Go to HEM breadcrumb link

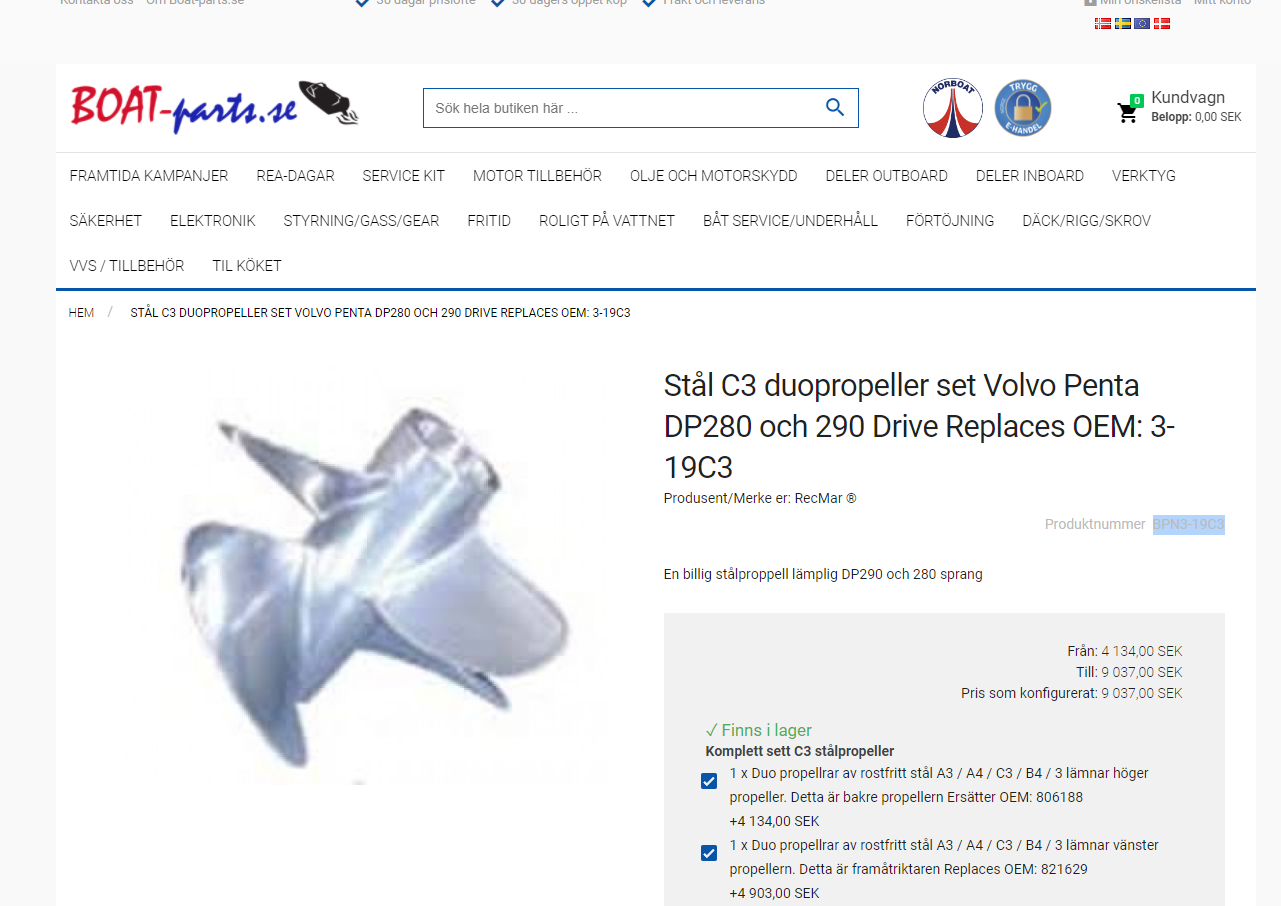pyautogui.click(x=81, y=313)
